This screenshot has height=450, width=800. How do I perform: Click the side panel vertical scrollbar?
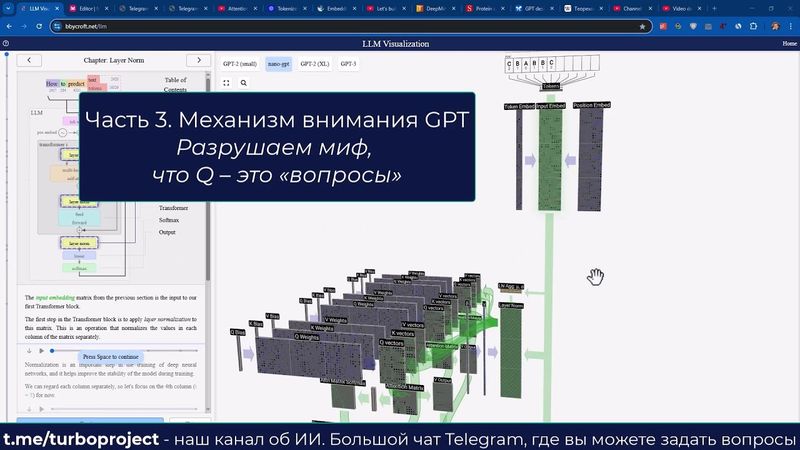point(208,177)
